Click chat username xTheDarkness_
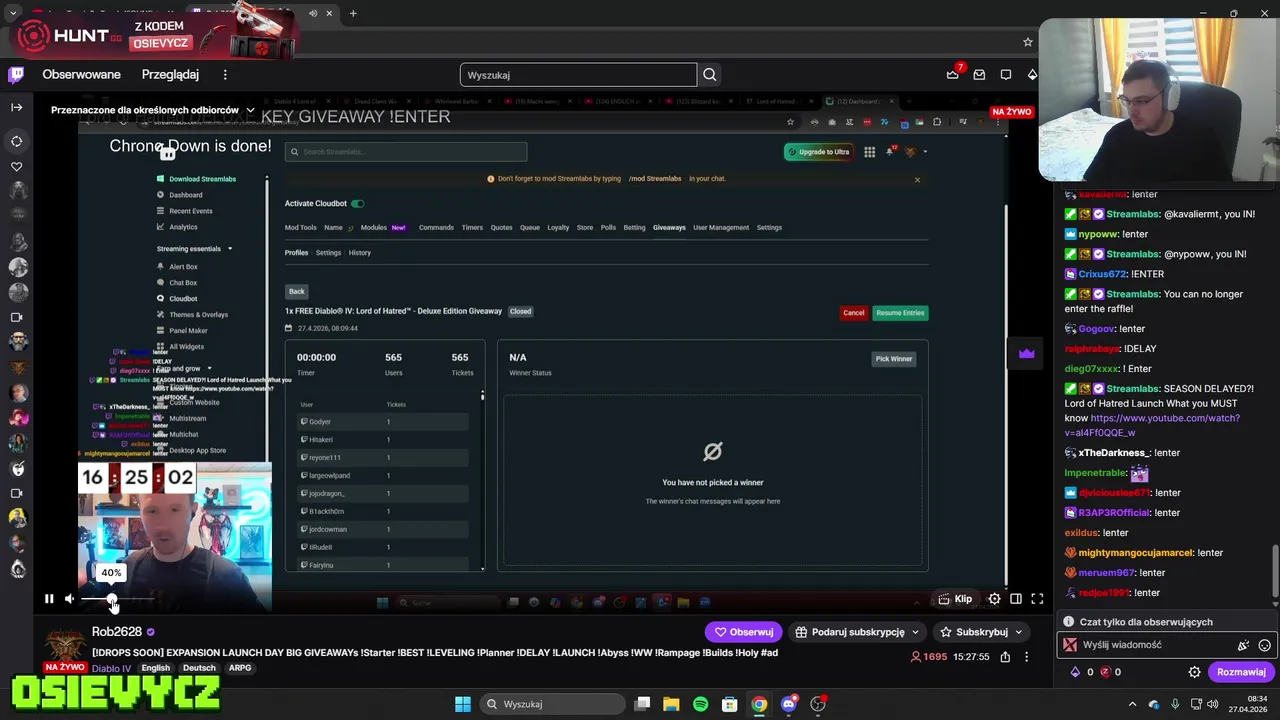This screenshot has width=1280, height=720. pos(1114,453)
